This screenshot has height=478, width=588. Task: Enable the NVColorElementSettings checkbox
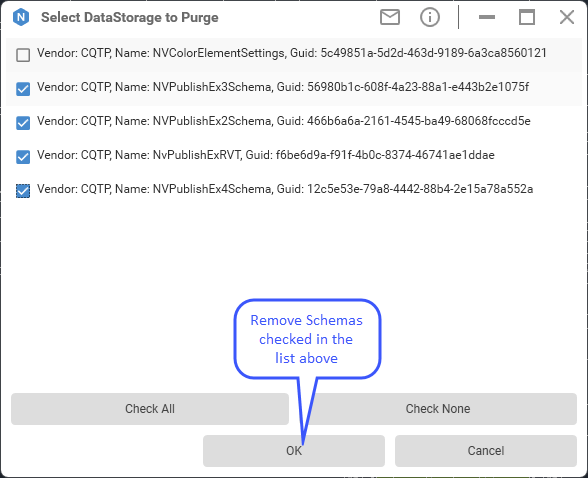23,55
